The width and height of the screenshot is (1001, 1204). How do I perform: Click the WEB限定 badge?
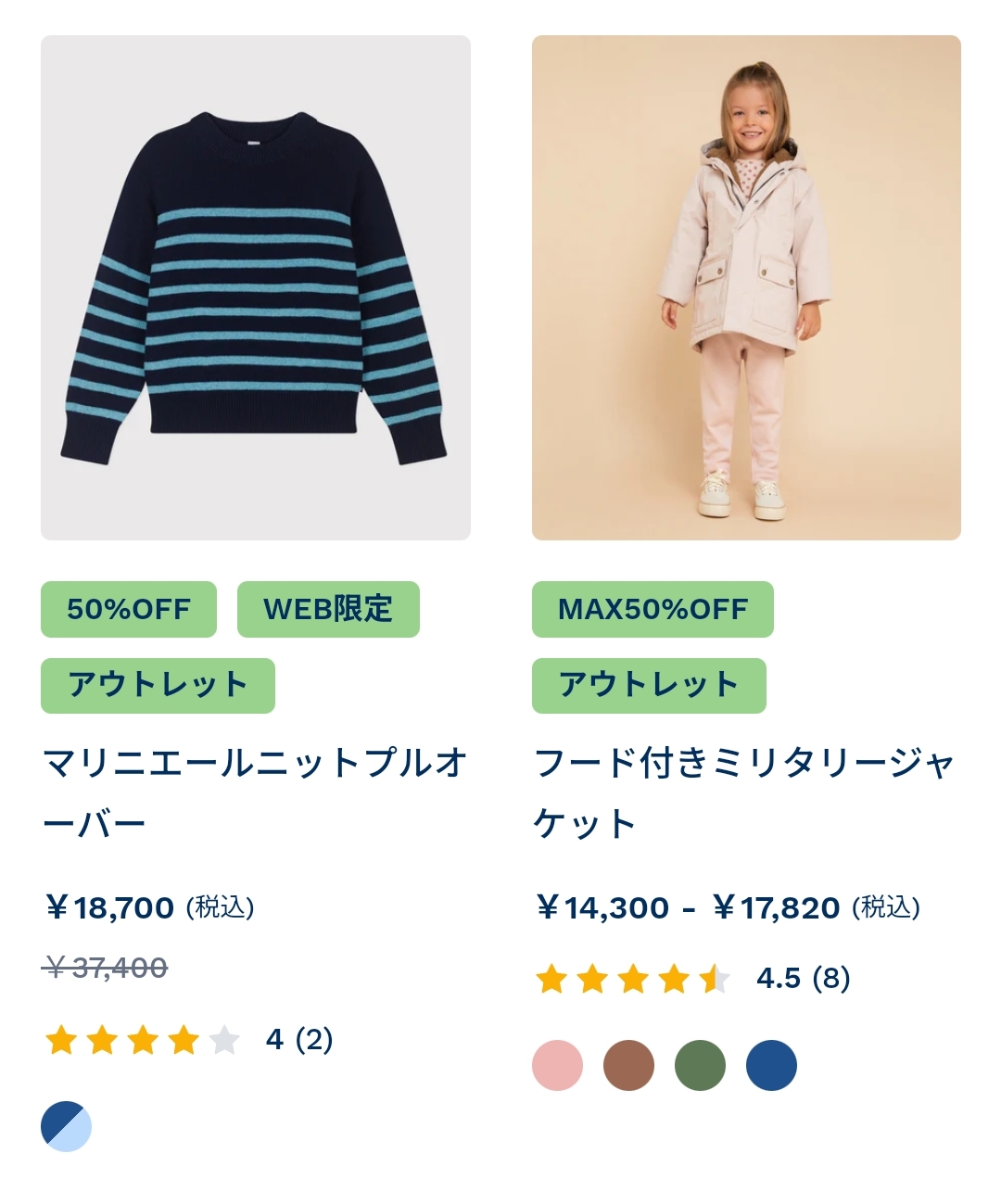coord(328,609)
